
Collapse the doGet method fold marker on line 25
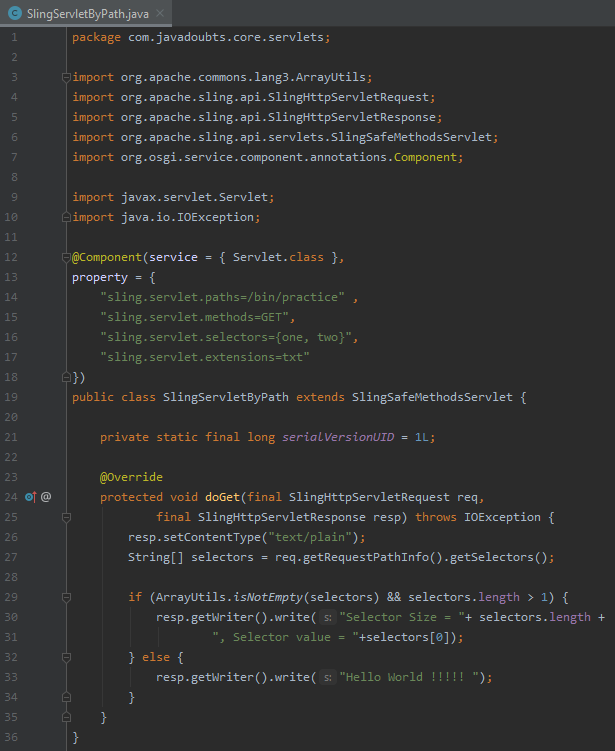[x=67, y=517]
